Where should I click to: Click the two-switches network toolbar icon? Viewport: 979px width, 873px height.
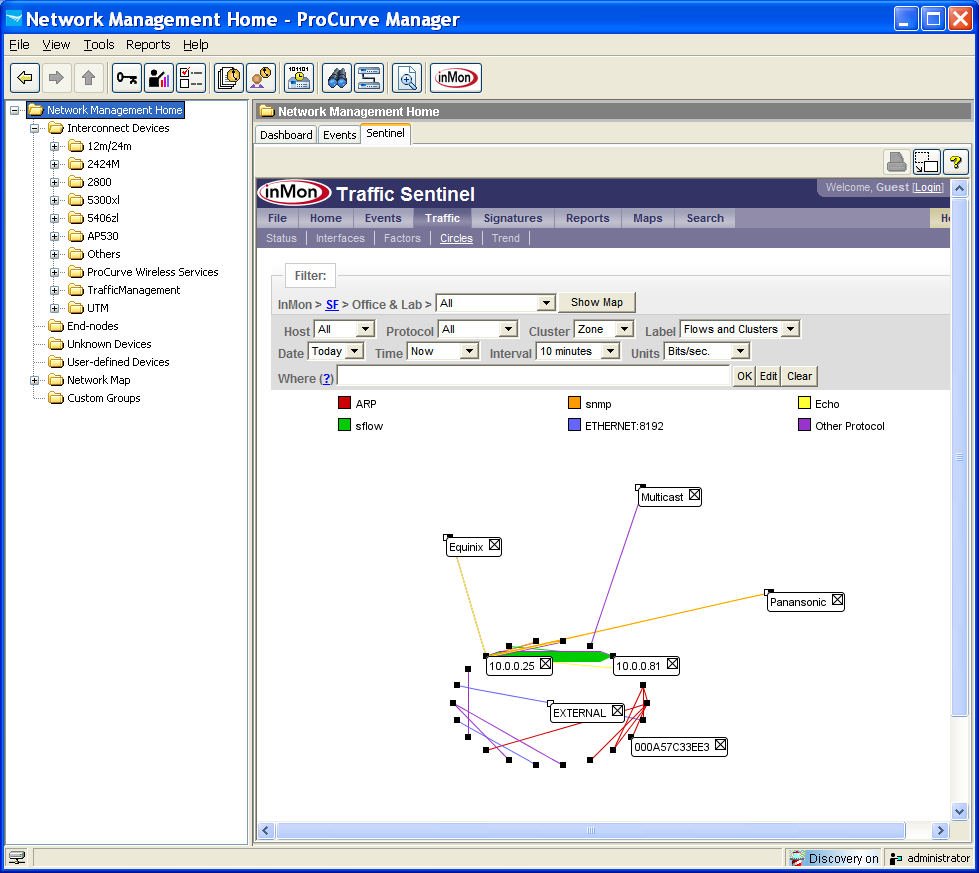[x=369, y=78]
